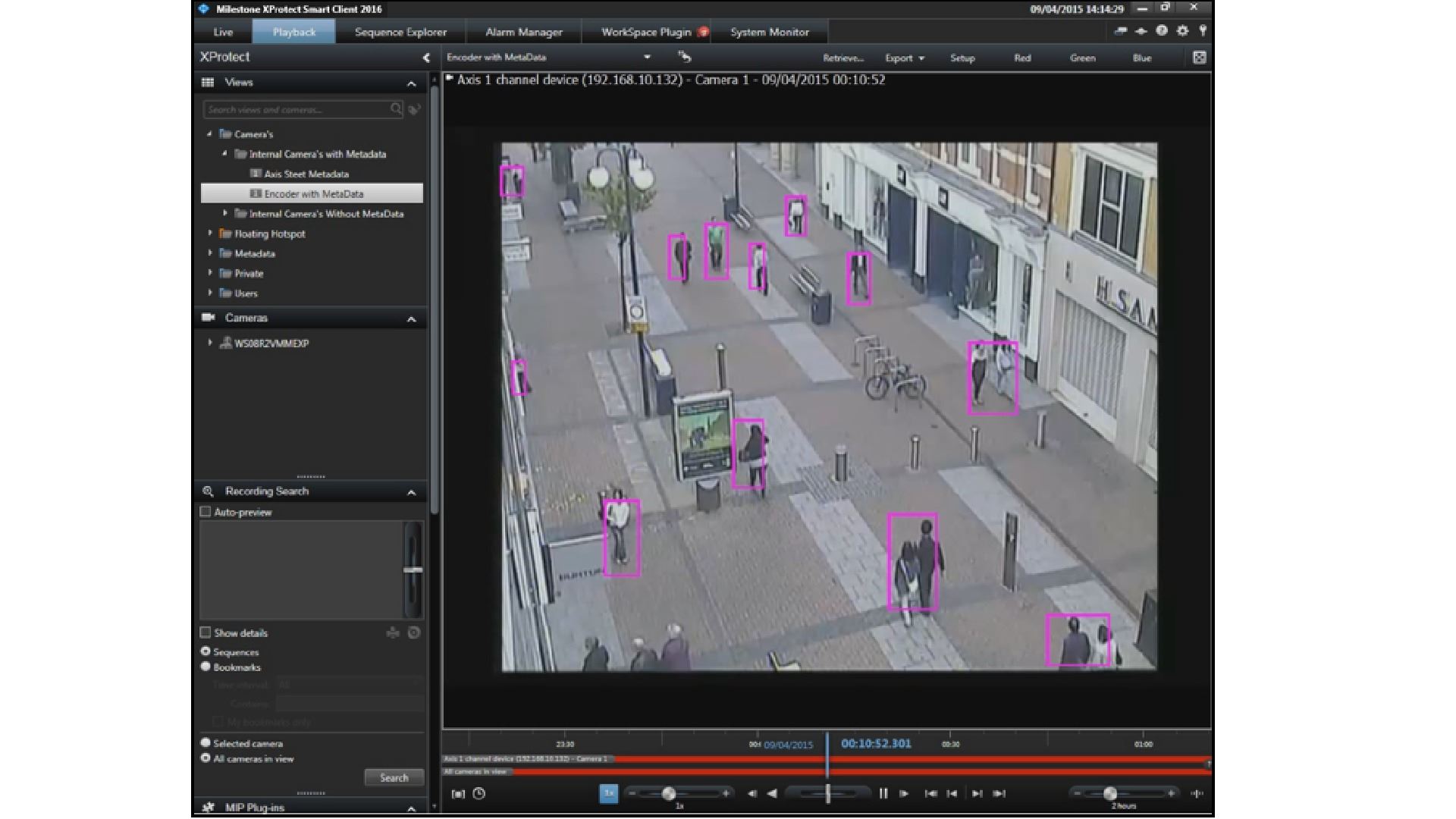Toggle full screen mode icon
The image size is (1456, 819).
[x=1141, y=31]
